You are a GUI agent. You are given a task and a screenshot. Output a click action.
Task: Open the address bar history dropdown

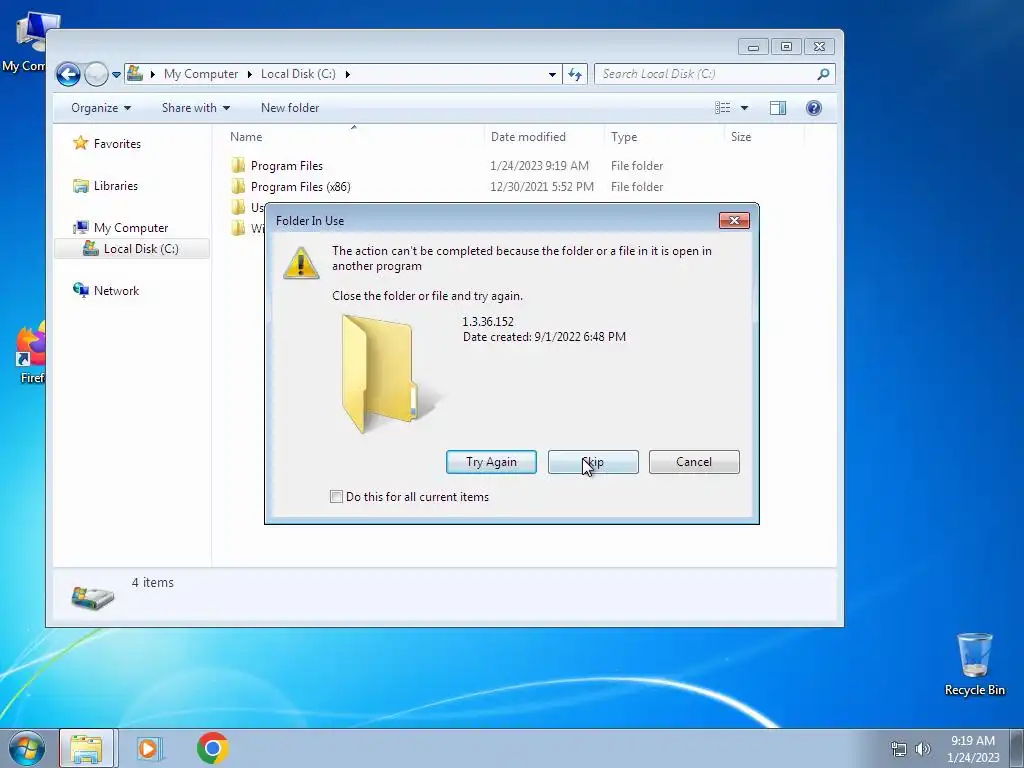point(552,74)
